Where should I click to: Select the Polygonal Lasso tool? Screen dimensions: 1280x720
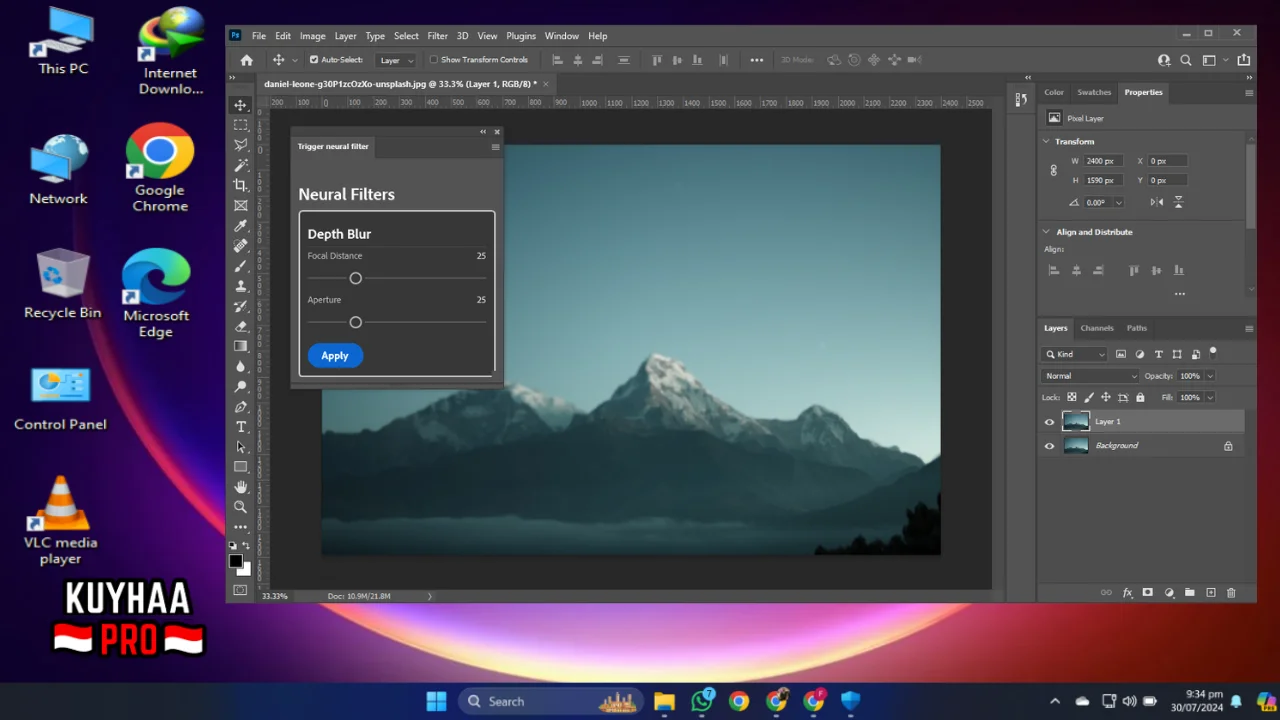click(x=241, y=145)
